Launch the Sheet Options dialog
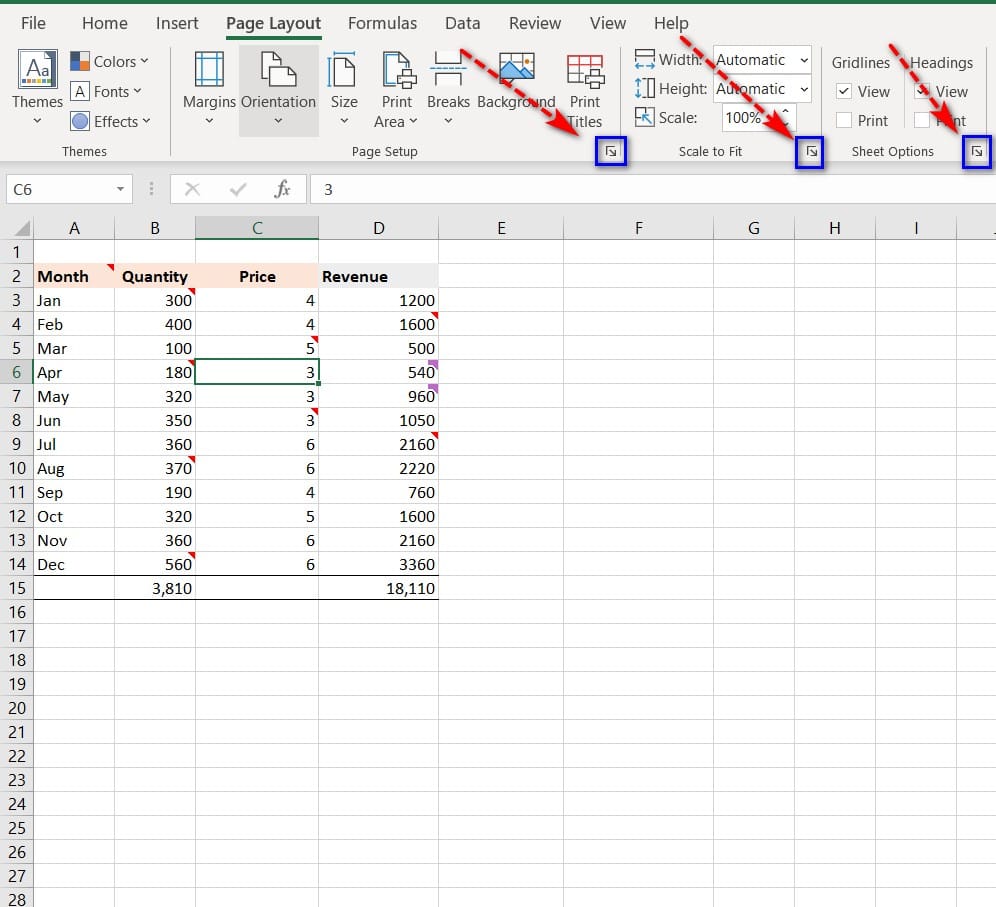Viewport: 996px width, 907px height. coord(977,151)
